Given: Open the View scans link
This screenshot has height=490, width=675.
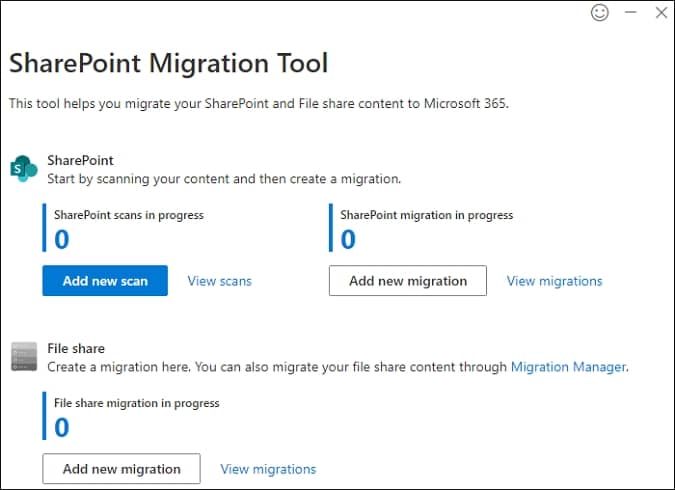Looking at the screenshot, I should (220, 281).
